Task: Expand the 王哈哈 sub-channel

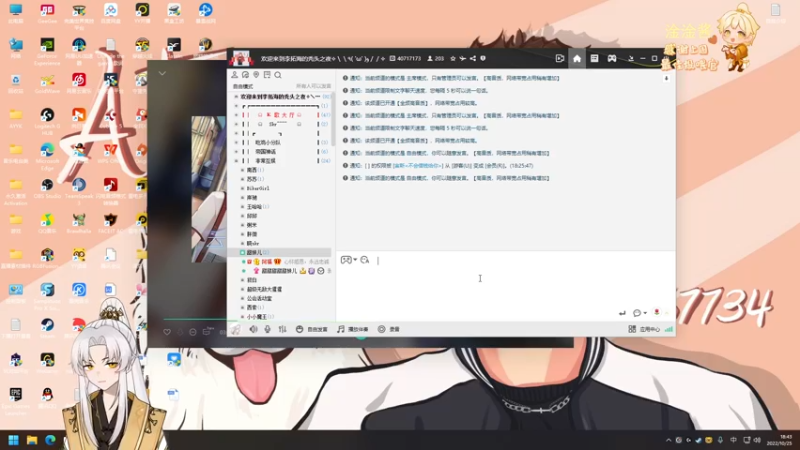Action: pyautogui.click(x=242, y=207)
